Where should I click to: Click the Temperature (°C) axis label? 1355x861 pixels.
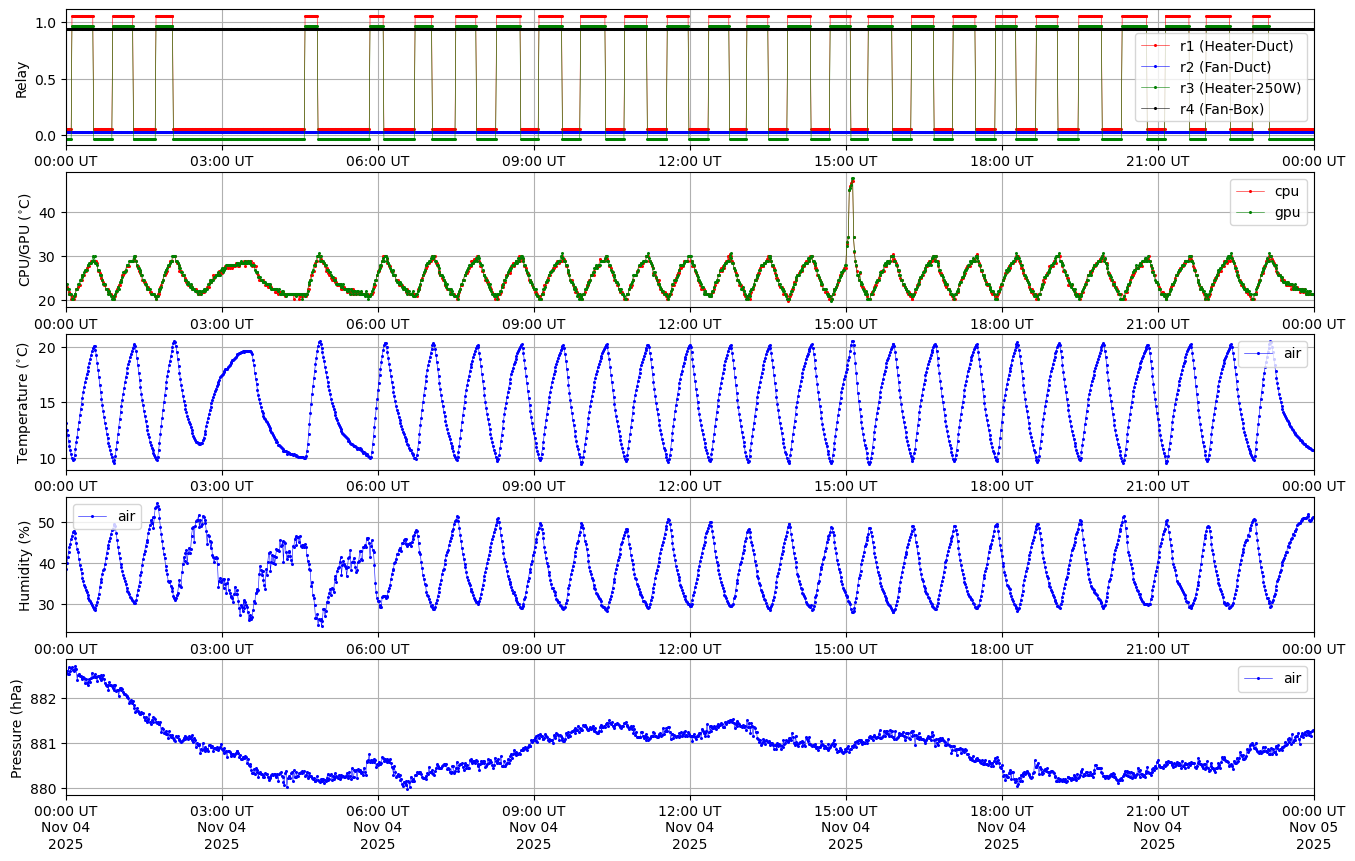pyautogui.click(x=25, y=402)
